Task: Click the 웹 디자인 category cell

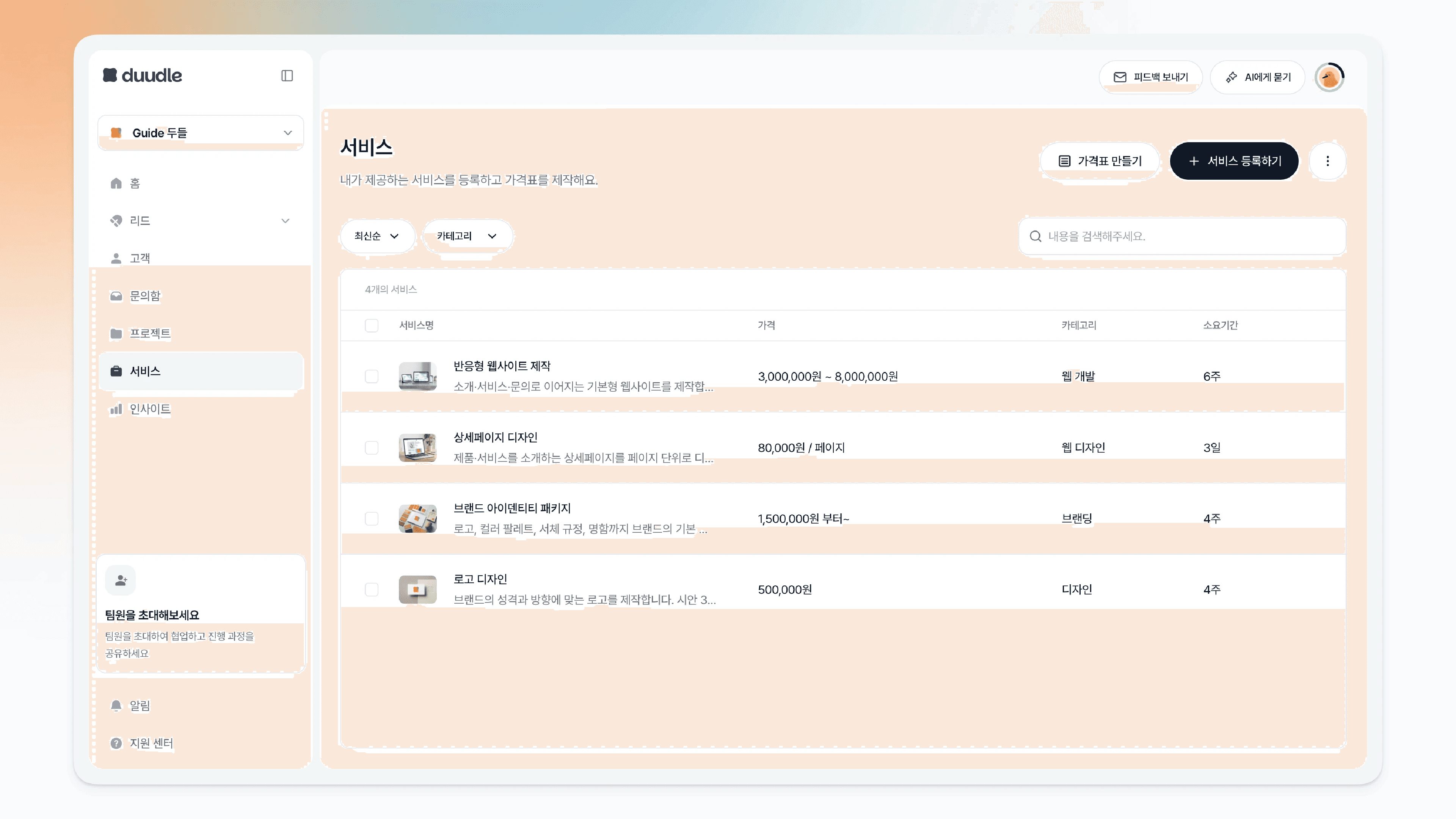Action: [1084, 448]
